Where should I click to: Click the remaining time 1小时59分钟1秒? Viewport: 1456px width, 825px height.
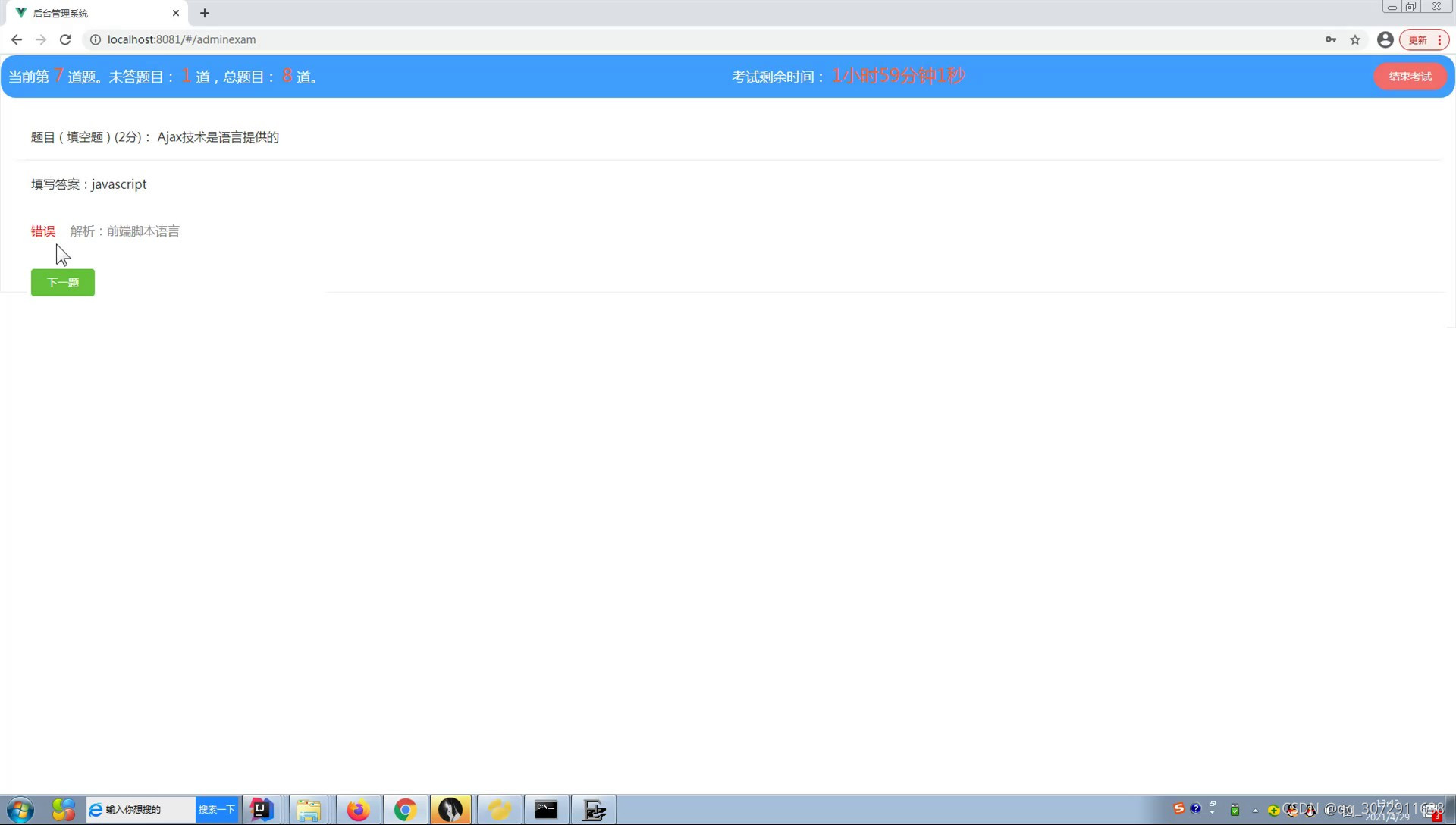point(899,76)
